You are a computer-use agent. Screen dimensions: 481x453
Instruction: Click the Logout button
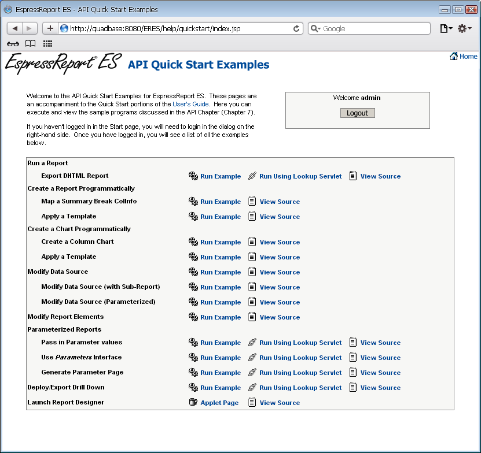[357, 113]
